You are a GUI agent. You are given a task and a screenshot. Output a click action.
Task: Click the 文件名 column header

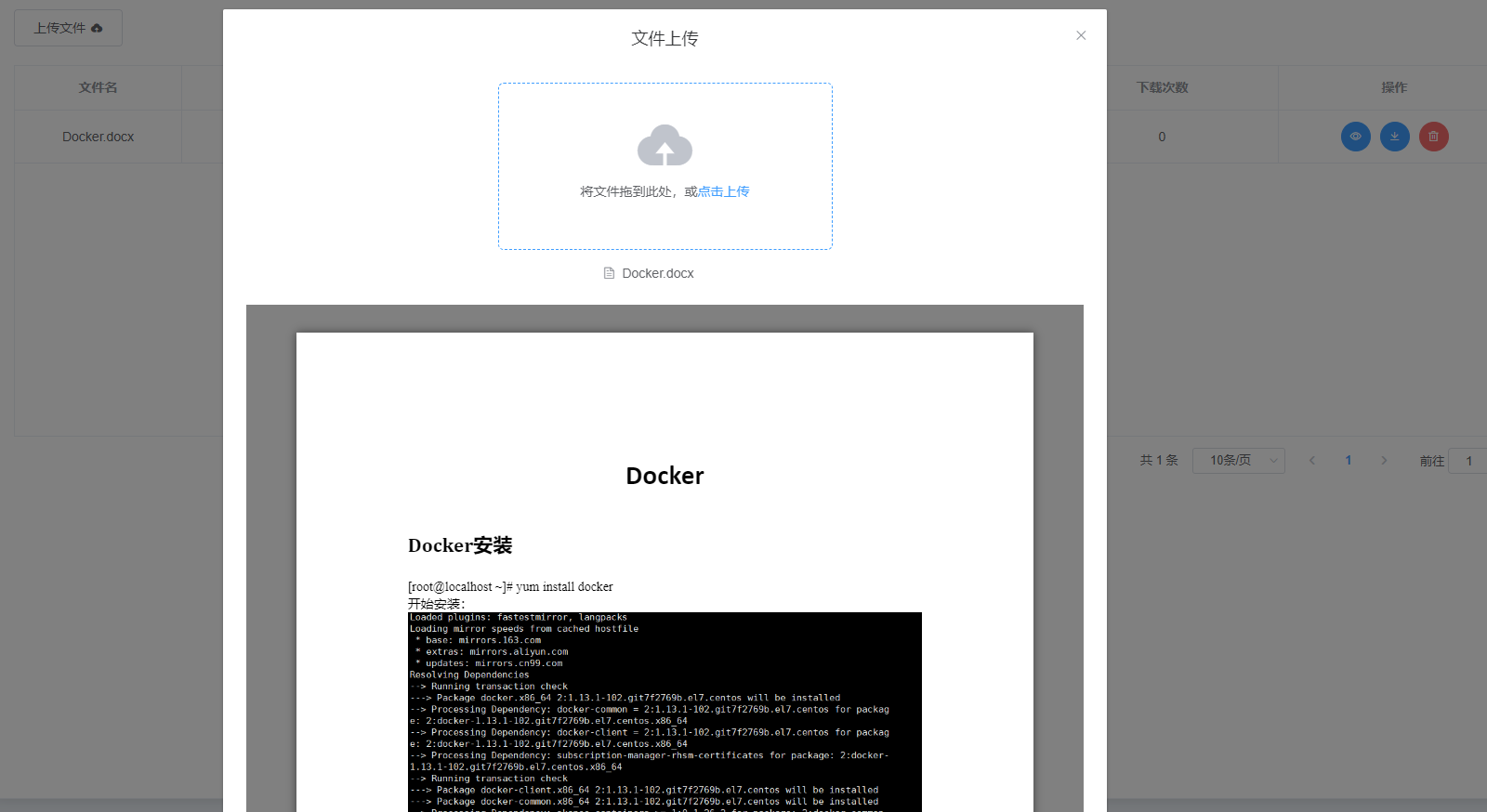(x=98, y=87)
